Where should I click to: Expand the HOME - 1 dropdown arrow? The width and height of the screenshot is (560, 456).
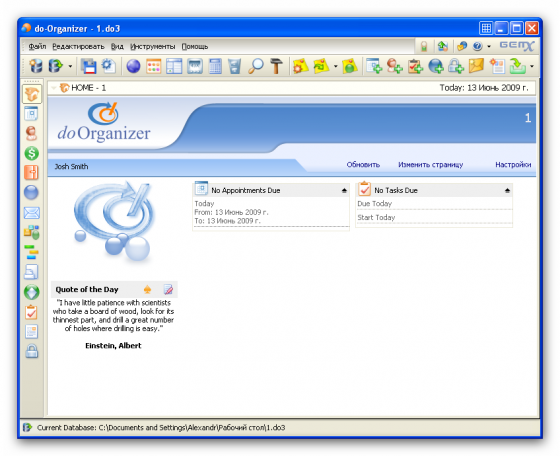tap(54, 88)
